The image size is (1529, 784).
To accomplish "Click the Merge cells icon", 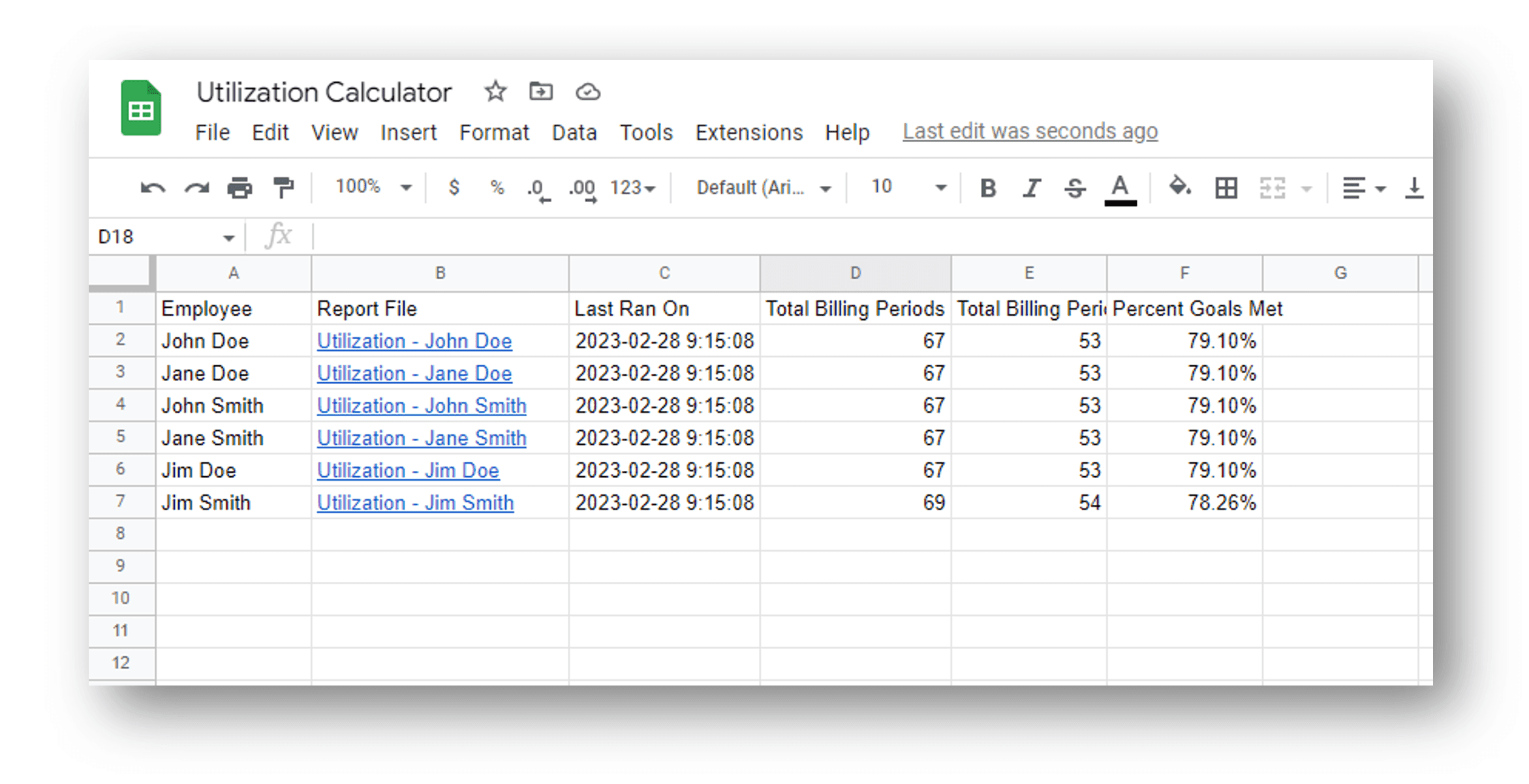I will pos(1273,188).
